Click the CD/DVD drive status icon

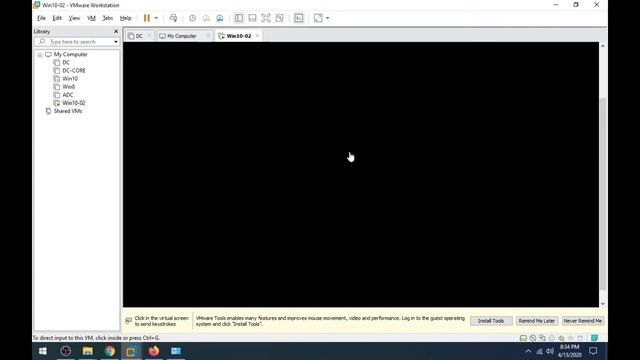[533, 338]
